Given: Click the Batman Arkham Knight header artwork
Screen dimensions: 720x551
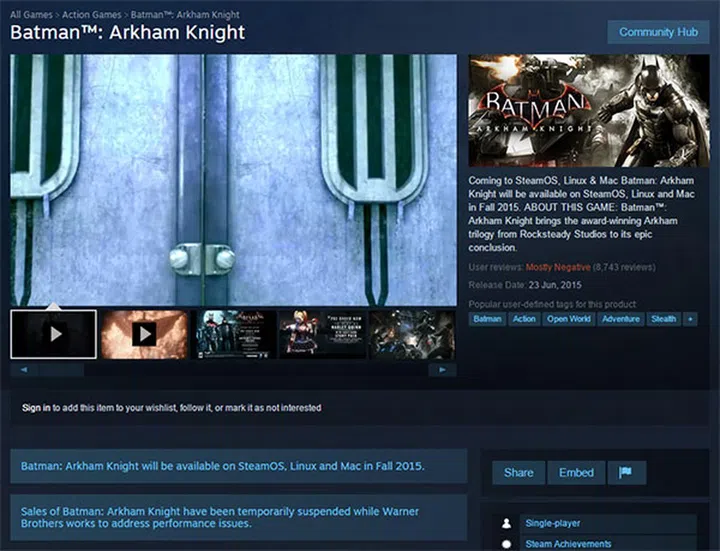Looking at the screenshot, I should pyautogui.click(x=589, y=111).
